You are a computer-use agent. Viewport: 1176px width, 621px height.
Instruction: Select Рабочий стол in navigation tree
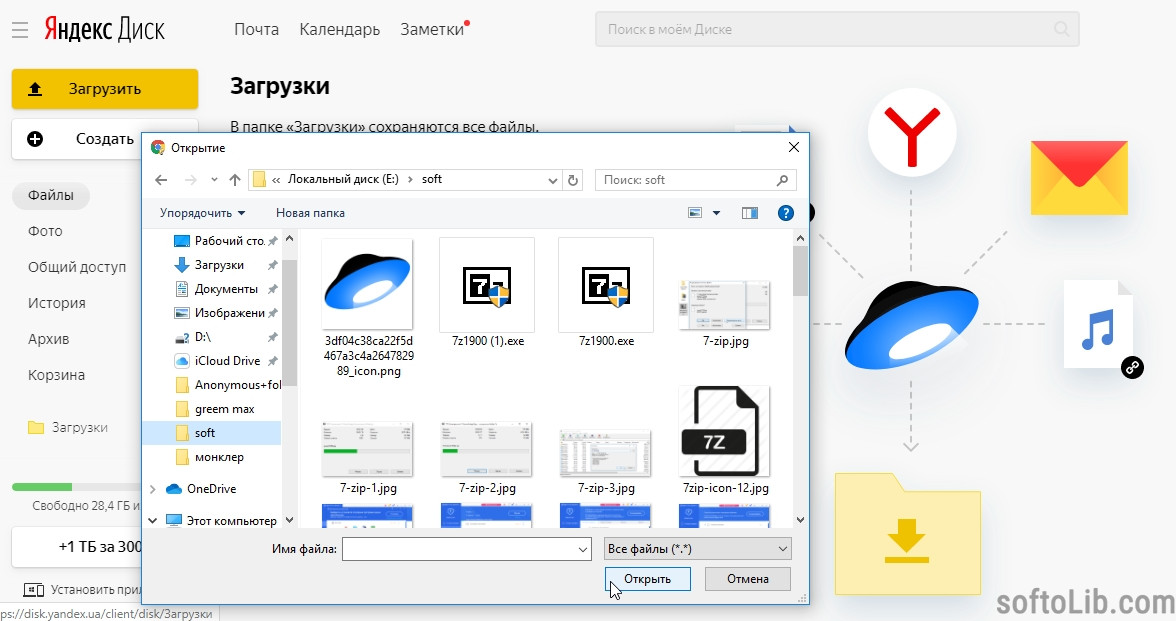point(226,241)
